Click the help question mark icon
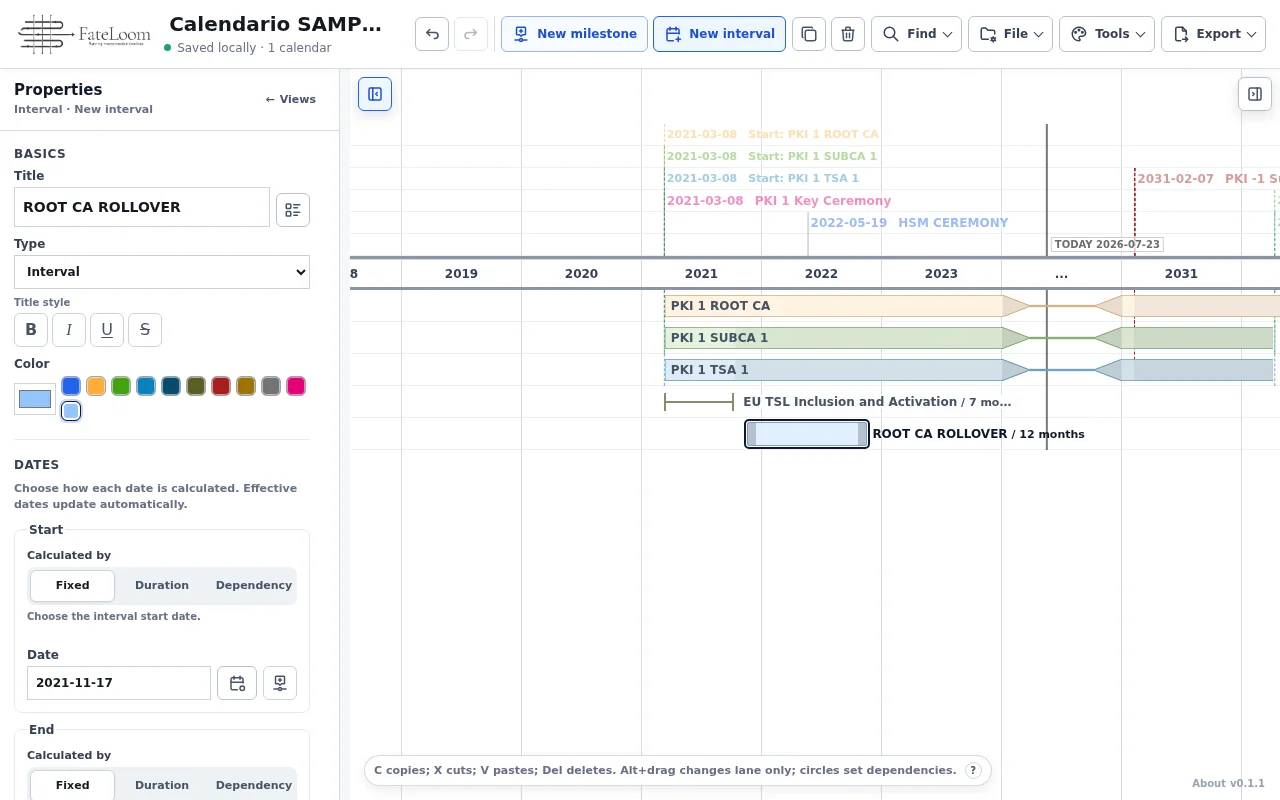The width and height of the screenshot is (1280, 800). point(973,771)
